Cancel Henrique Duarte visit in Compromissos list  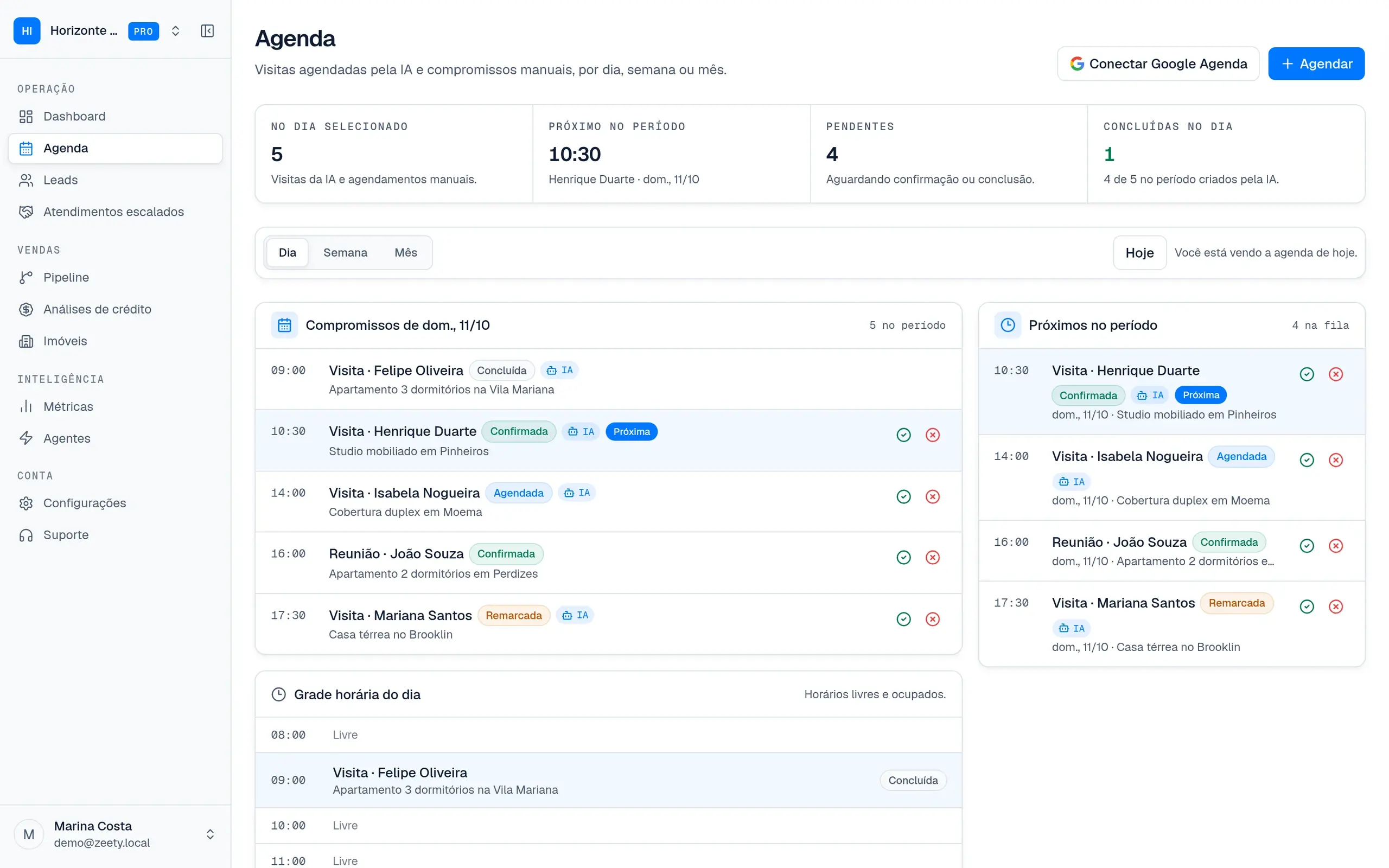click(932, 435)
